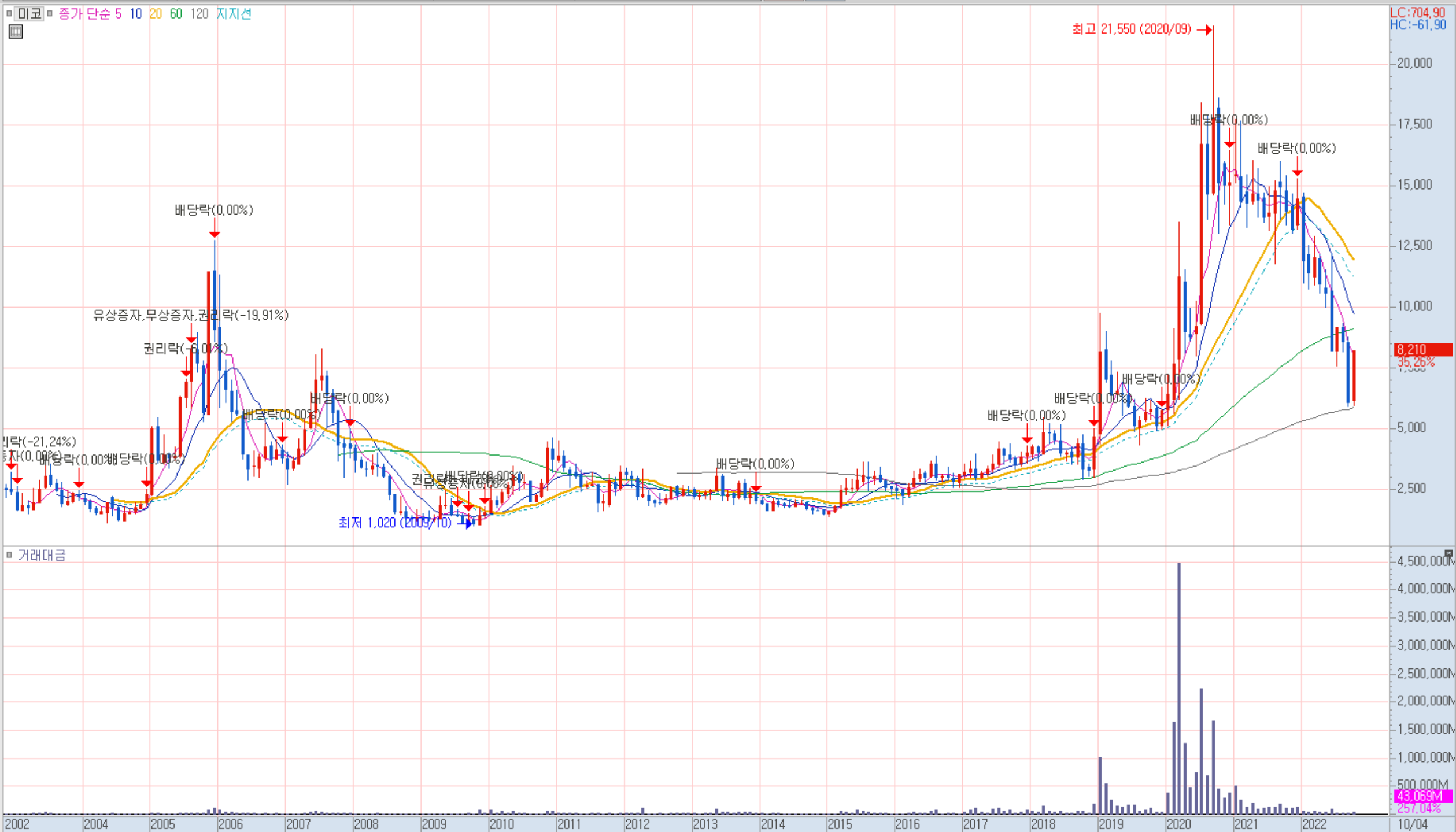Click the 미코 stock name label
This screenshot has height=832, width=1456.
[29, 13]
